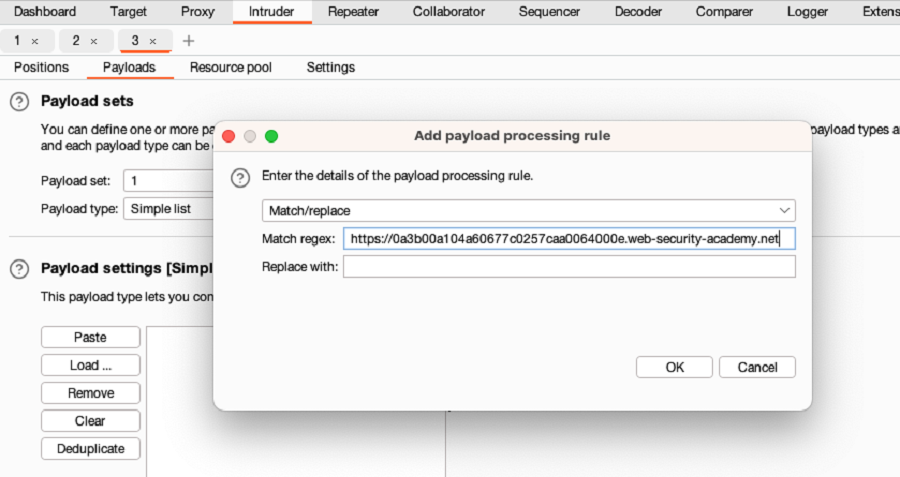
Task: Close Intruder tab 1 with its x
Action: click(x=35, y=41)
